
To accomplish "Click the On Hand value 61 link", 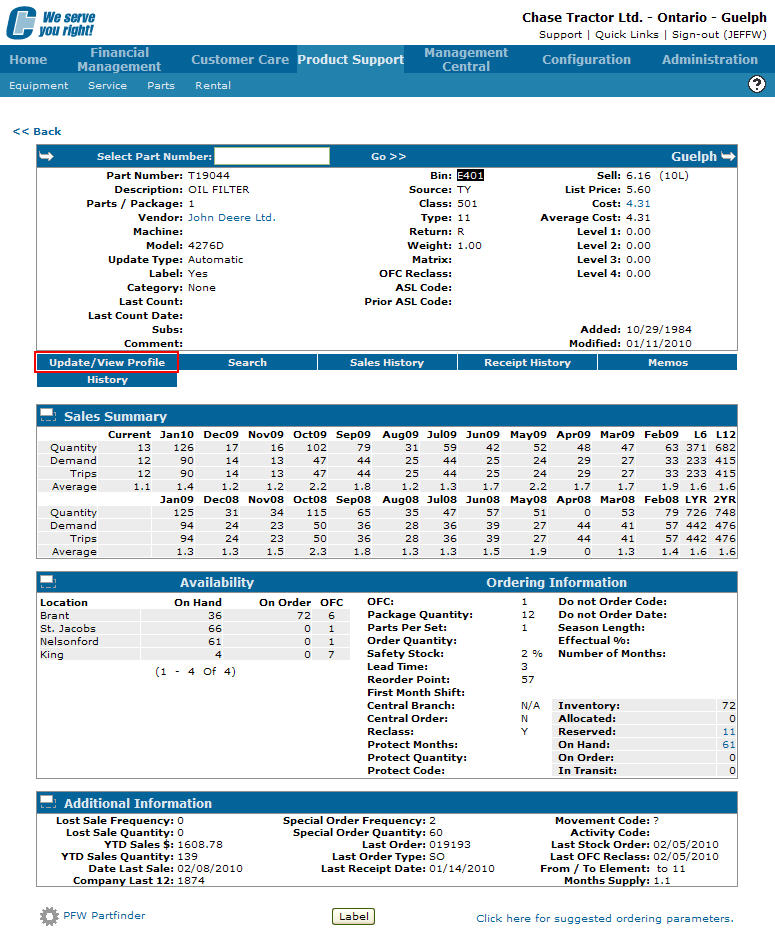I will pos(729,745).
